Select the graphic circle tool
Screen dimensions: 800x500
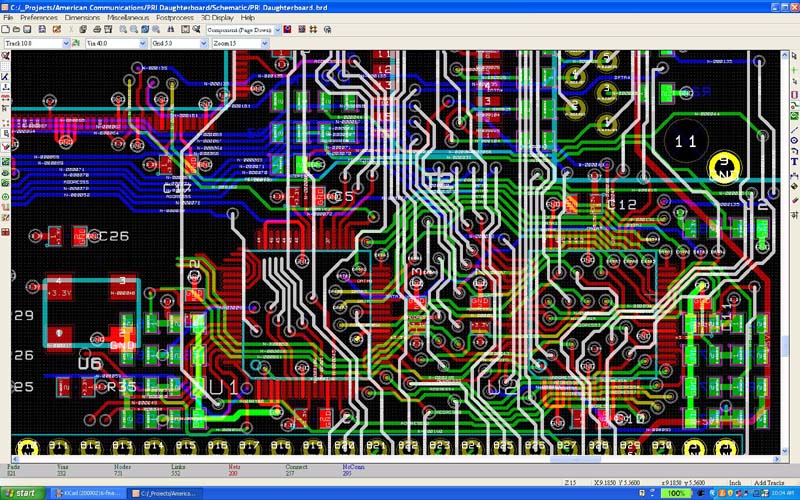794,140
